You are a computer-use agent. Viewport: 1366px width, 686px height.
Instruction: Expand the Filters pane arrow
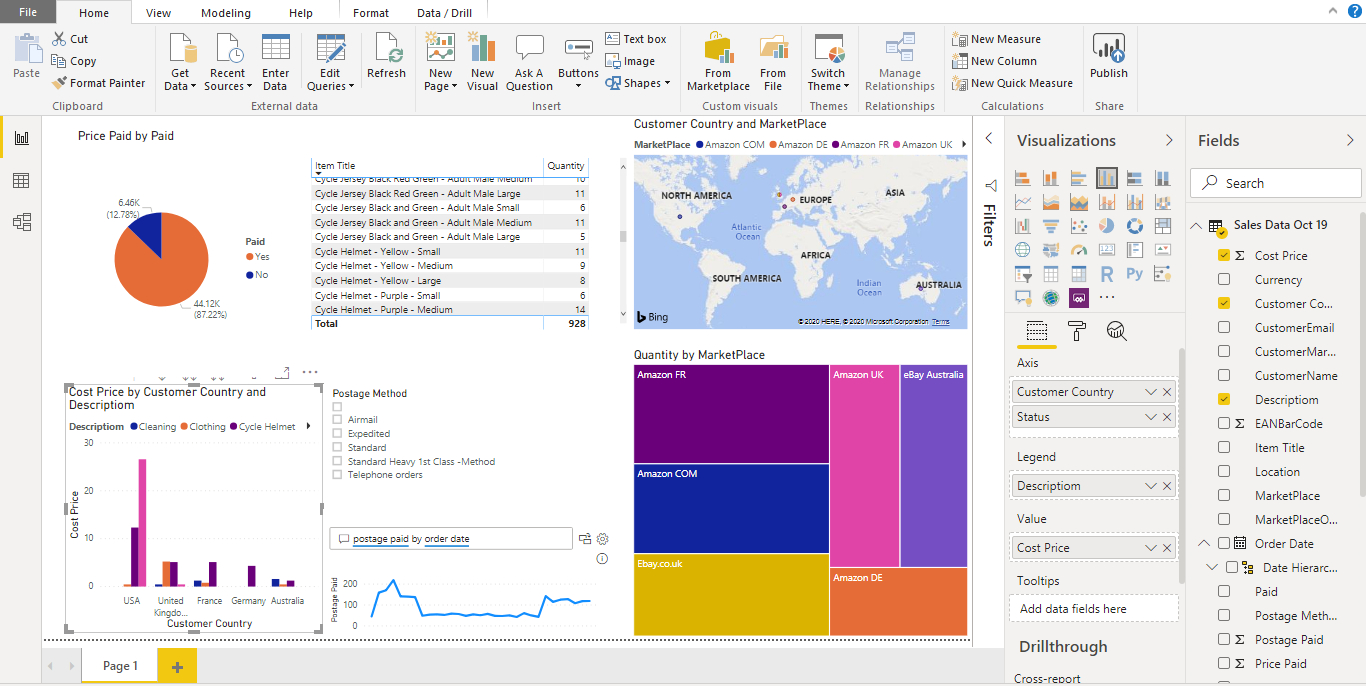[989, 139]
